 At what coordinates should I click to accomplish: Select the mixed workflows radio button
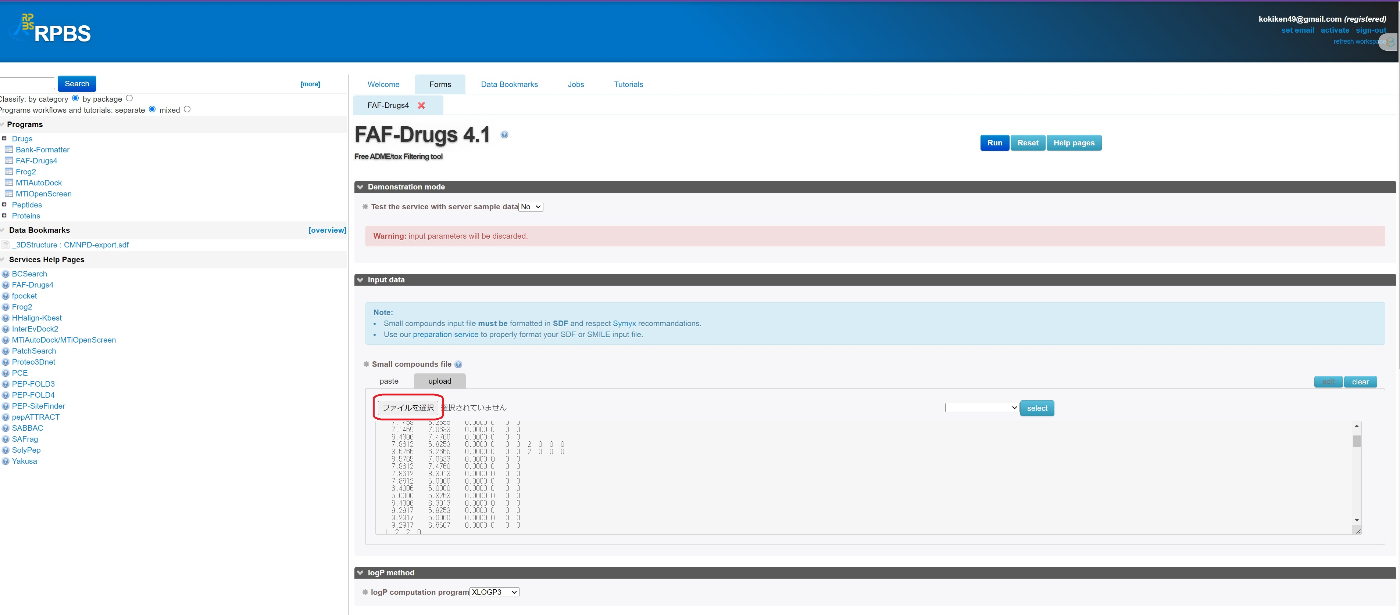tap(187, 110)
